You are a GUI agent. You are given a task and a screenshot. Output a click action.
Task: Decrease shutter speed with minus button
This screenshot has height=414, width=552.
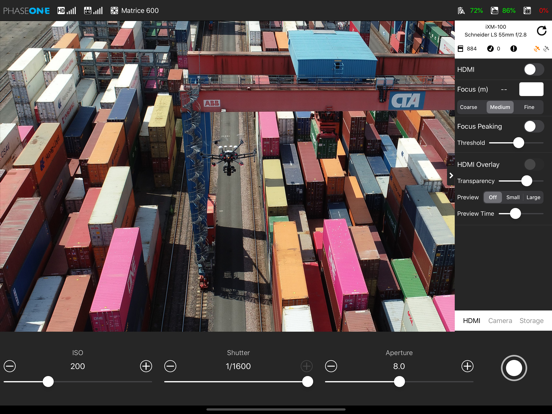(x=170, y=366)
